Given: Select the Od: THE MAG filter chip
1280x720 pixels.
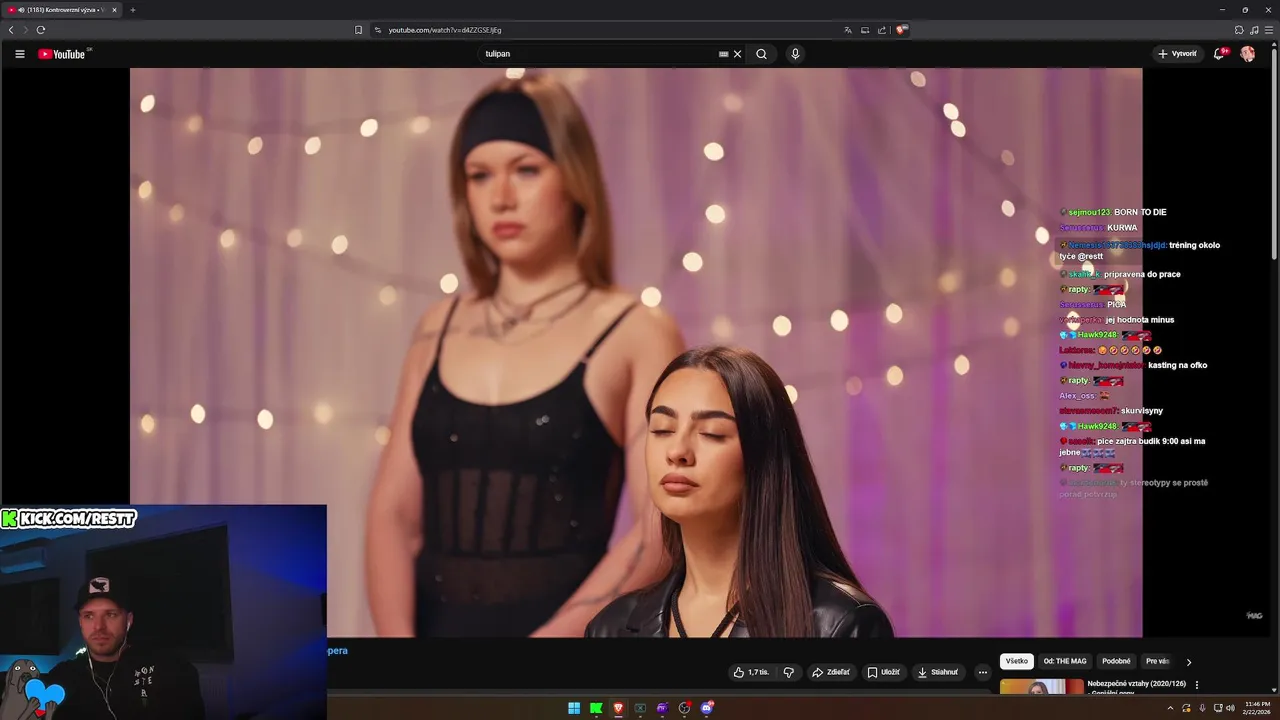Looking at the screenshot, I should click(1065, 661).
